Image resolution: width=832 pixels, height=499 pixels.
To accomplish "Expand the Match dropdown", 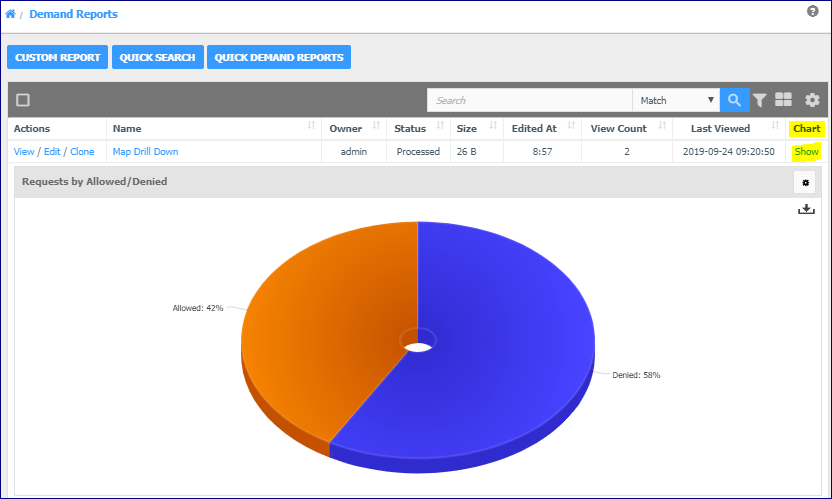I will click(x=676, y=100).
